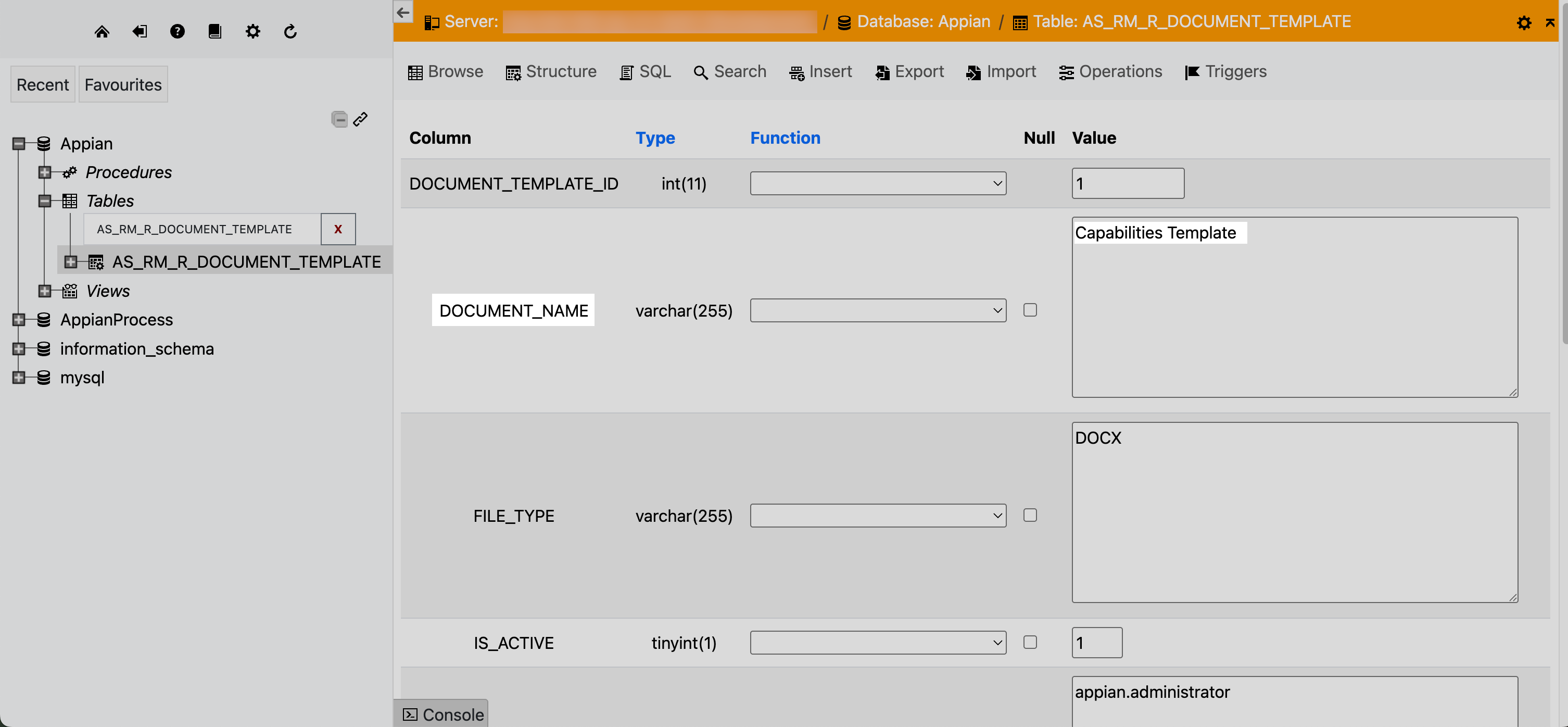The width and height of the screenshot is (1568, 727).
Task: Click the DOCUMENT_TEMPLATE_ID value field
Action: [x=1128, y=183]
